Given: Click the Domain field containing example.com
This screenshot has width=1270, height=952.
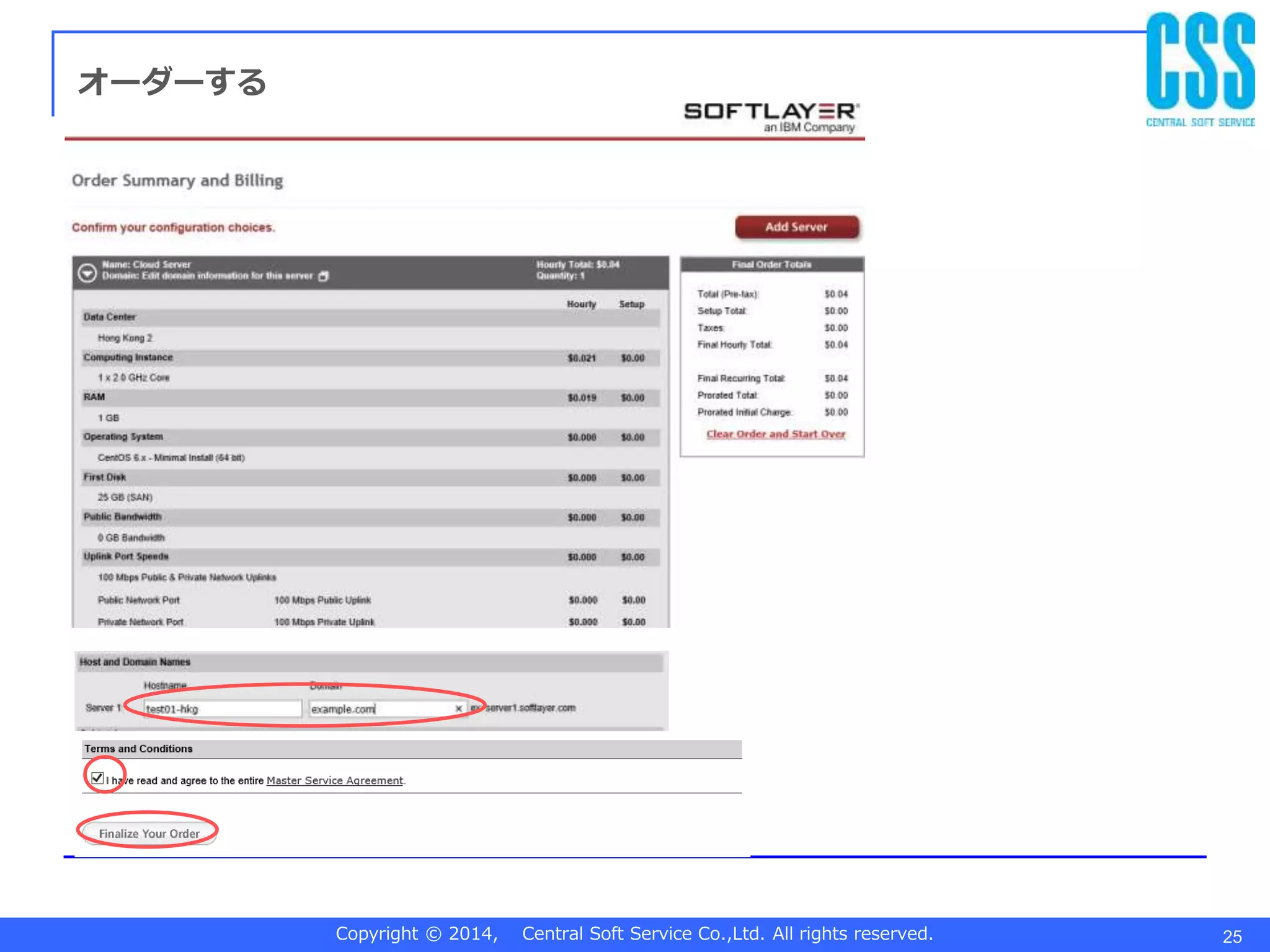Looking at the screenshot, I should pyautogui.click(x=388, y=708).
